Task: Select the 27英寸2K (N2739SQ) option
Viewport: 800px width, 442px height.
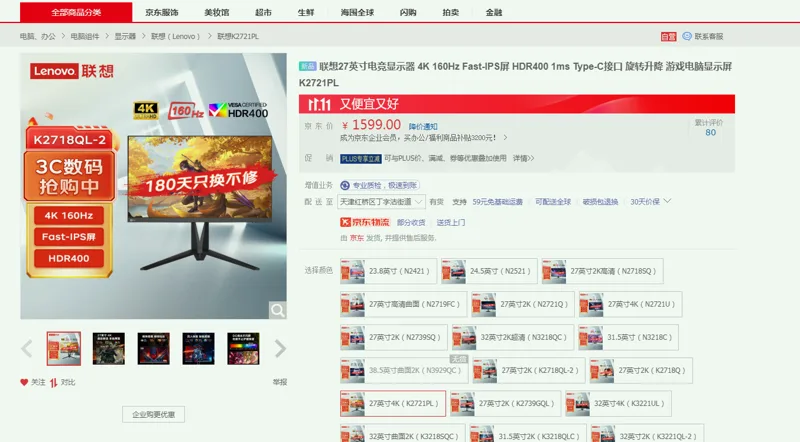Action: click(394, 337)
